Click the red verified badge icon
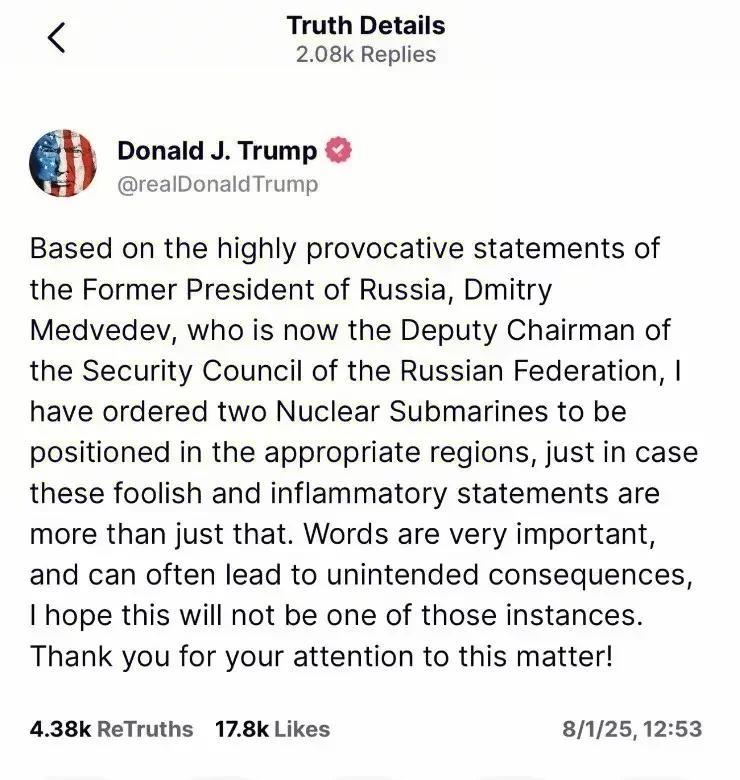740x780 pixels. (x=338, y=151)
